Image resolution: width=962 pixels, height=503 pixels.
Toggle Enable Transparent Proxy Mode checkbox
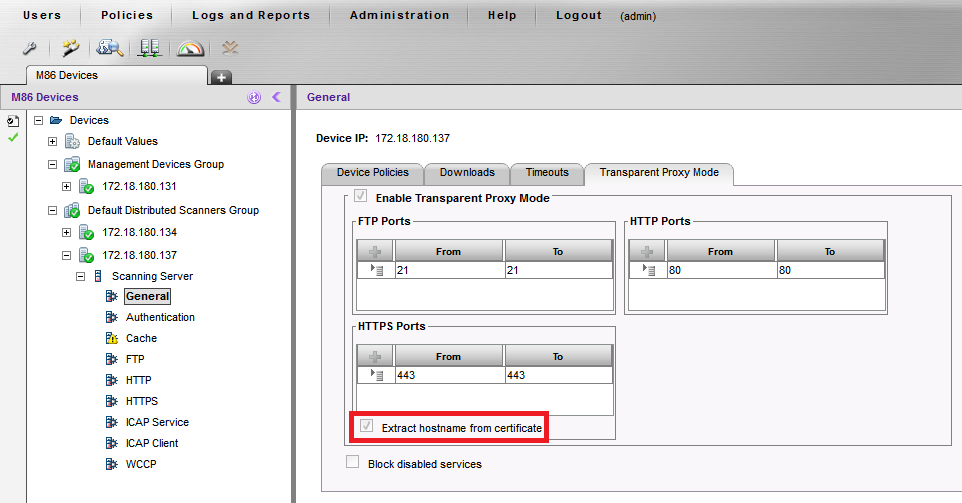coord(360,198)
